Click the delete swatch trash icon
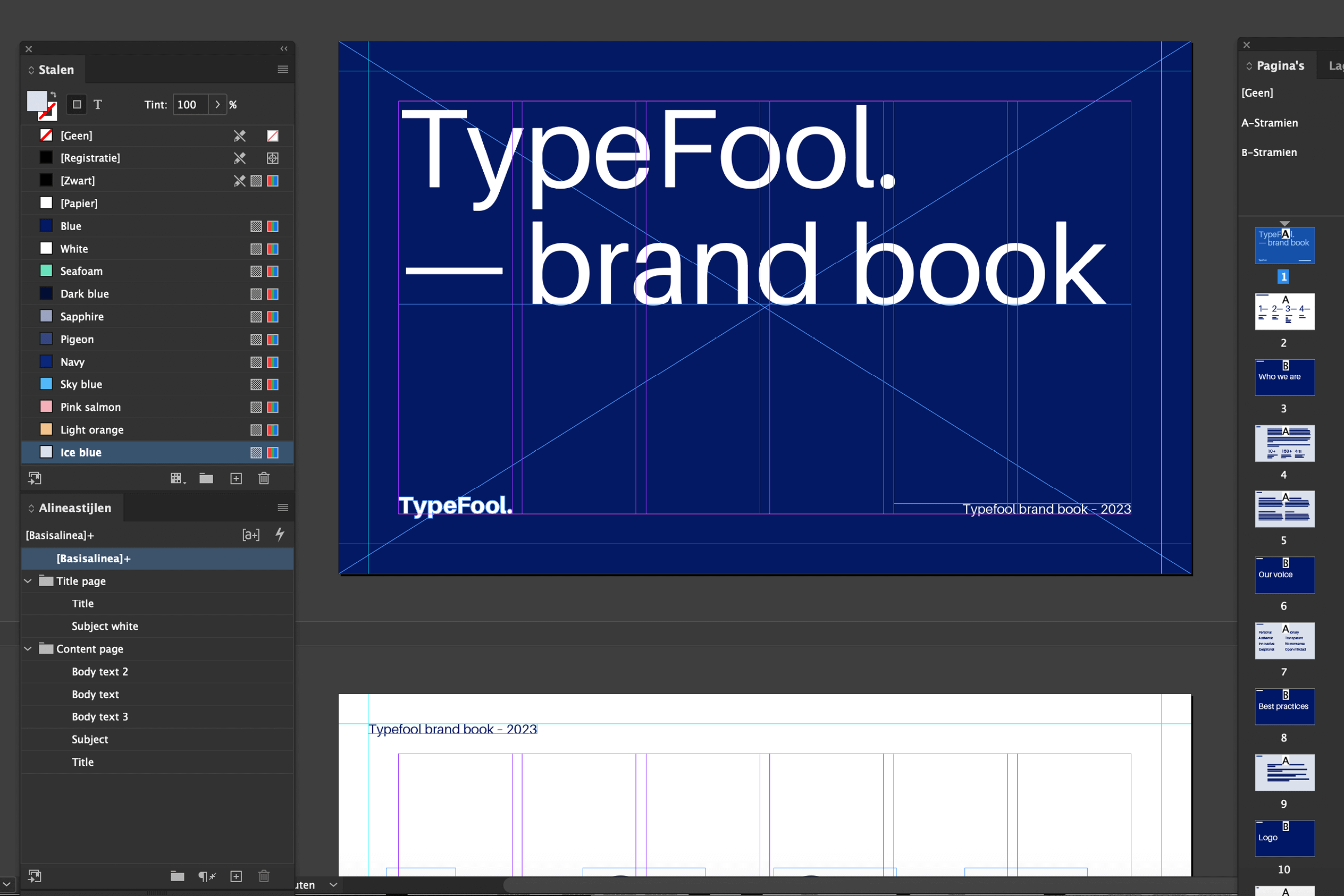 (x=264, y=478)
